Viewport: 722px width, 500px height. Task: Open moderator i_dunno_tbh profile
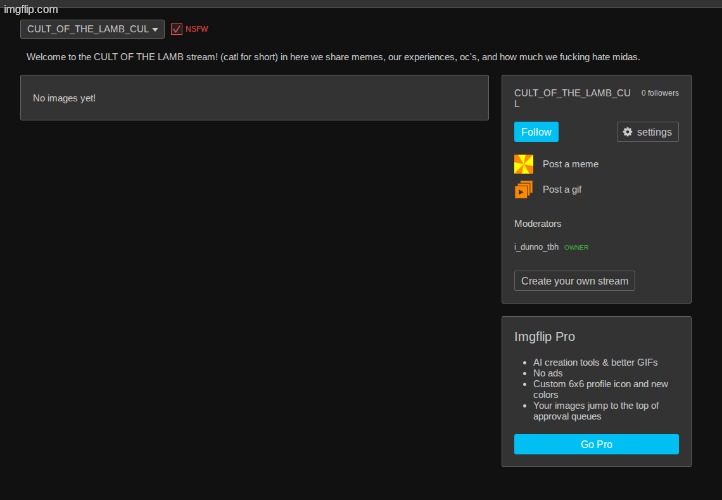pos(536,247)
